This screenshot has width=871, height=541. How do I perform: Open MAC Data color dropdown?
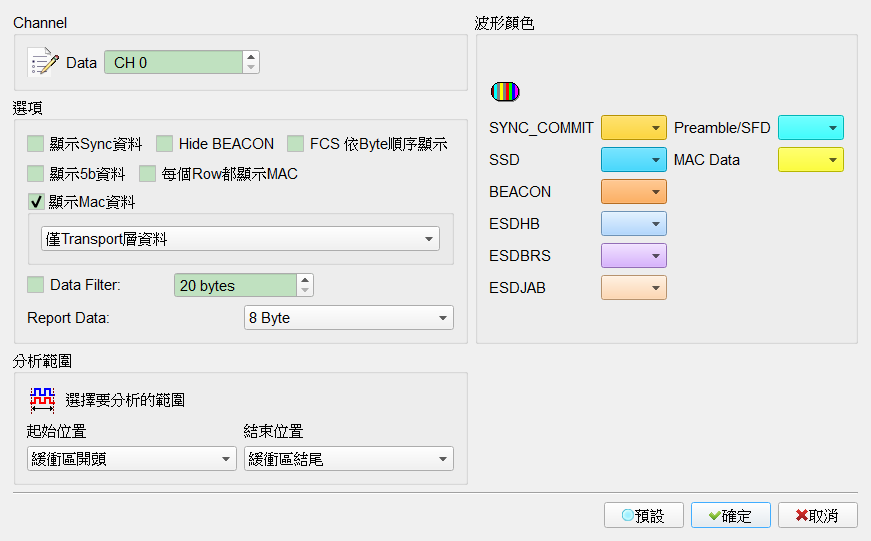click(811, 159)
